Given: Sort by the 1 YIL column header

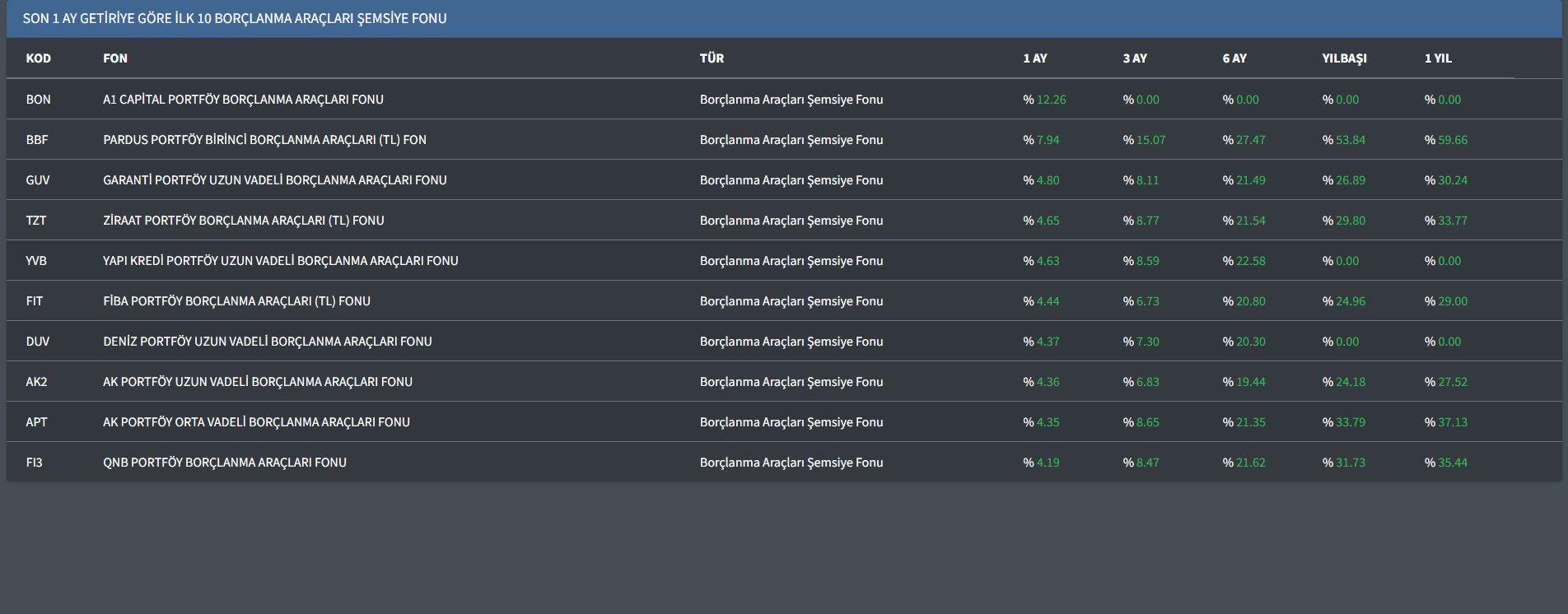Looking at the screenshot, I should (1438, 58).
